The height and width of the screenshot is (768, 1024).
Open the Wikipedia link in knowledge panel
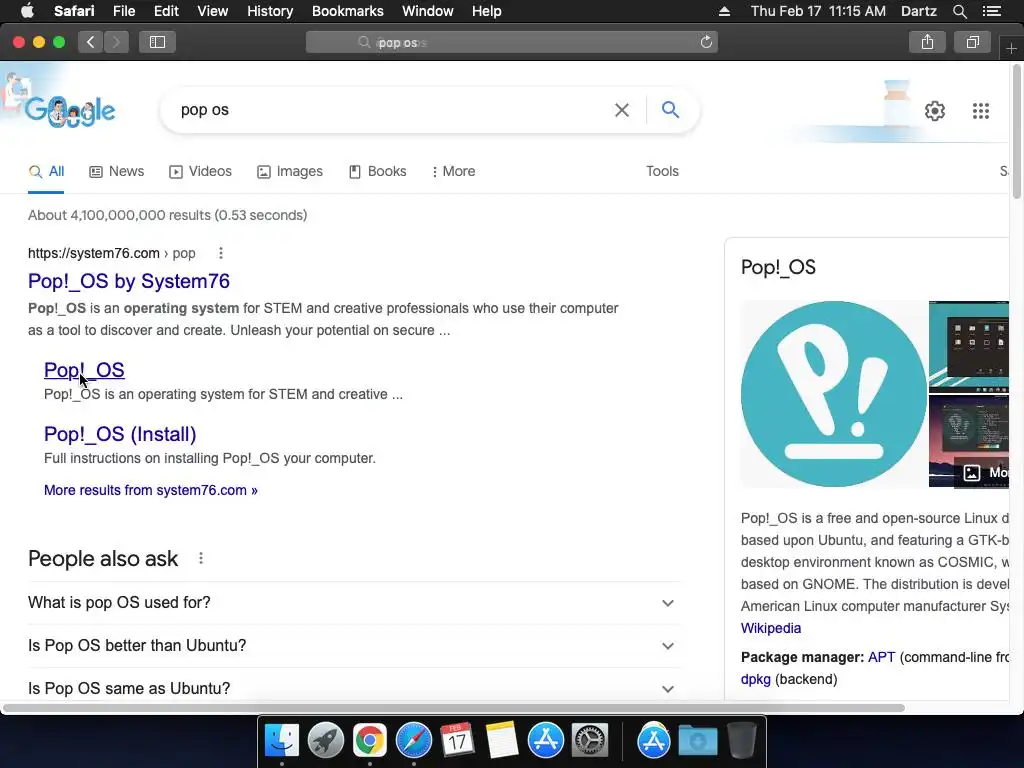(x=771, y=628)
